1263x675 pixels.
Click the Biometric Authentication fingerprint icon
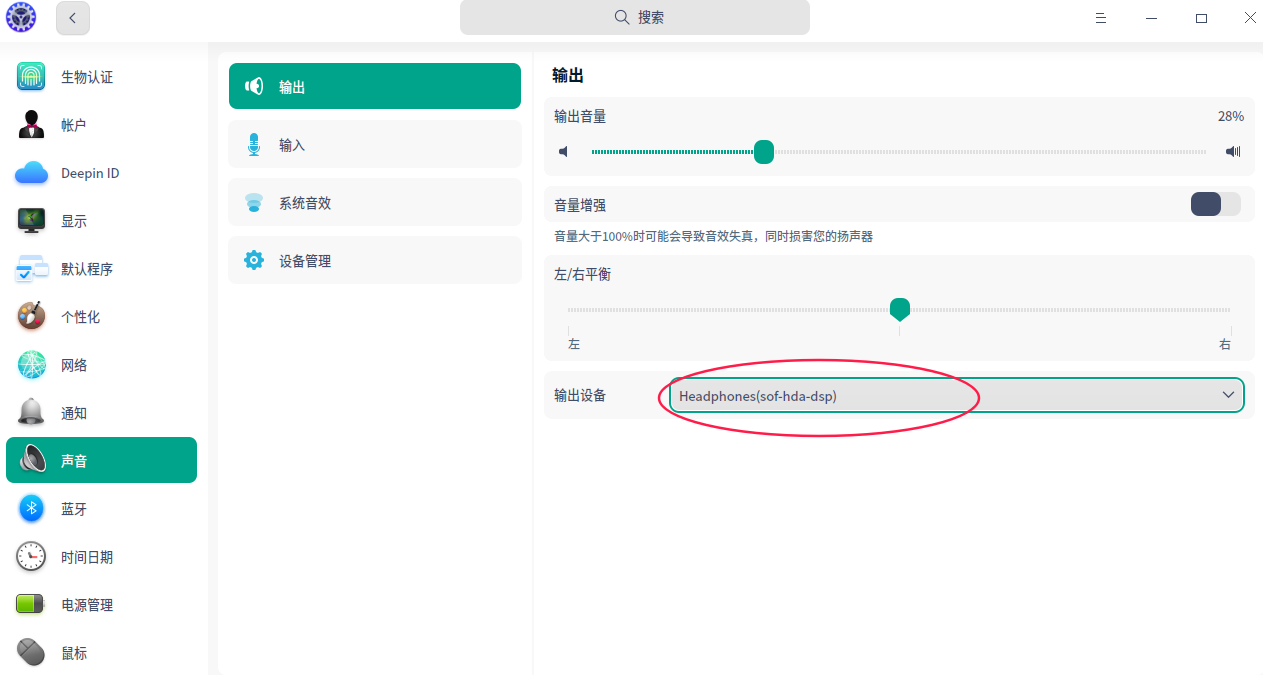click(x=31, y=77)
